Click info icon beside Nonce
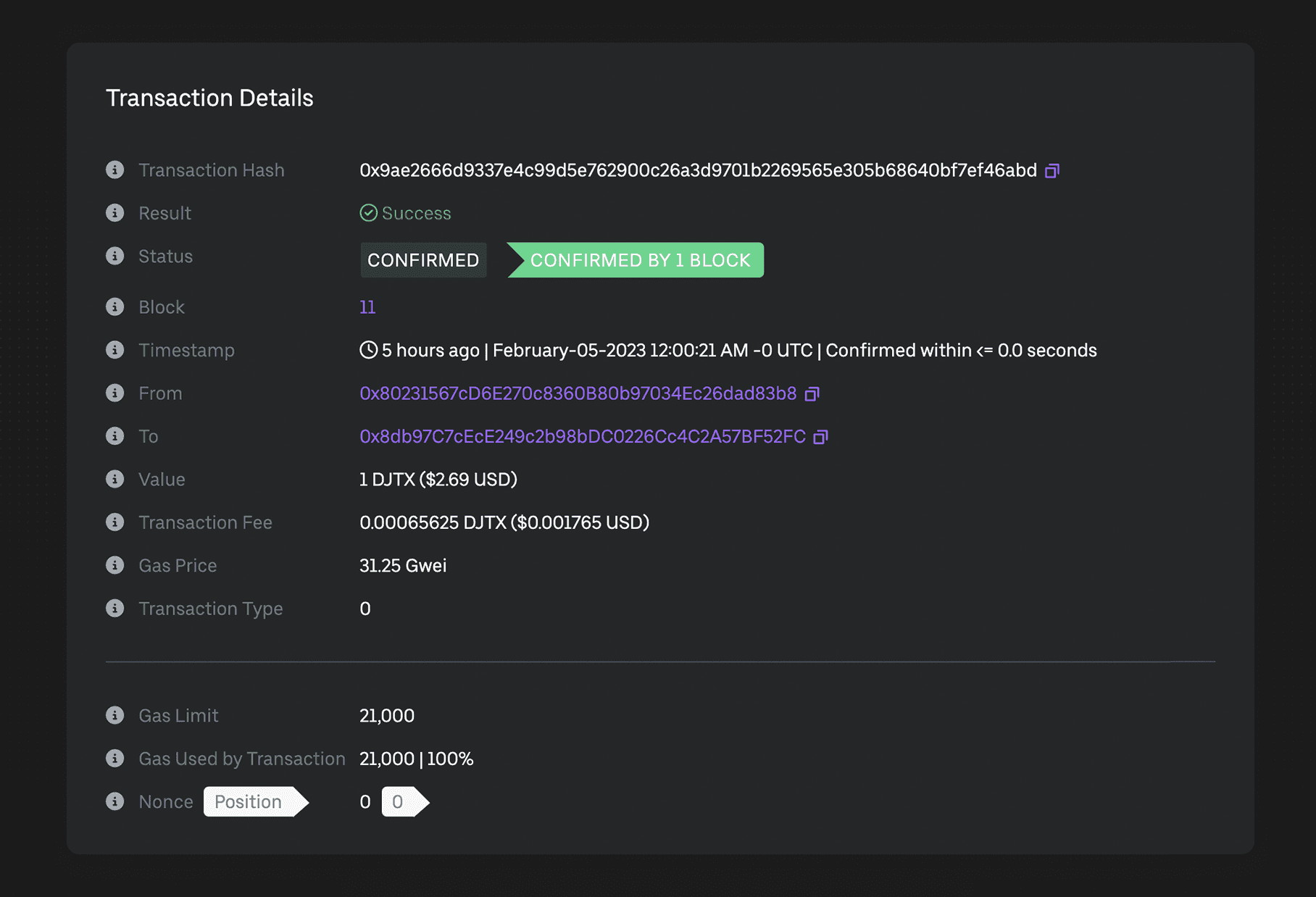 coord(114,801)
